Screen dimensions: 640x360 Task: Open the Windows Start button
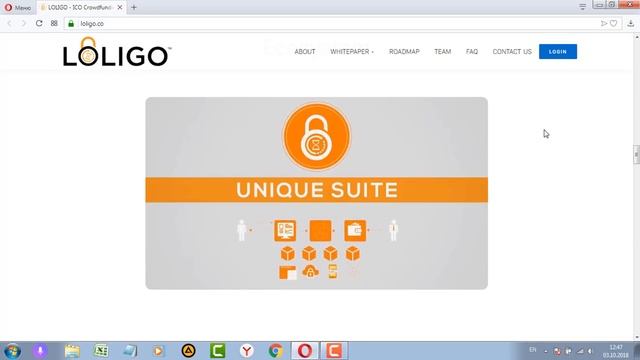(13, 351)
